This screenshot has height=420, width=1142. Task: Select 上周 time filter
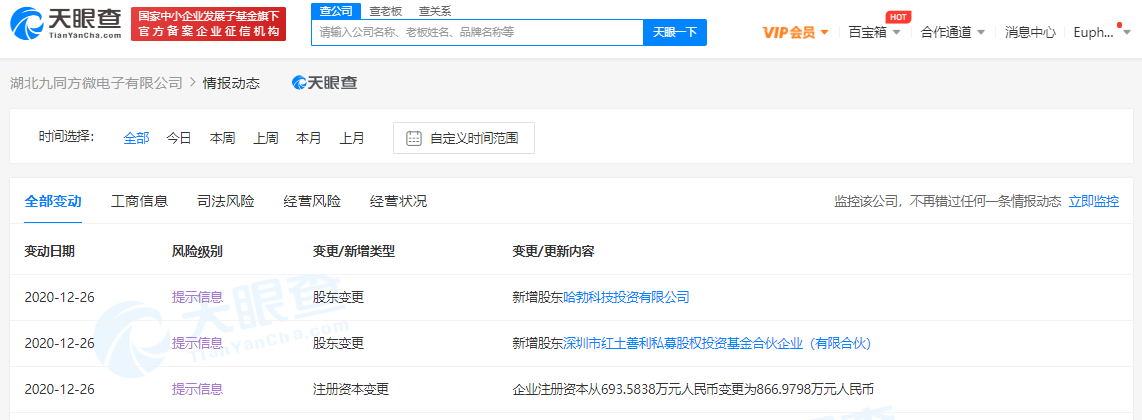pyautogui.click(x=265, y=138)
